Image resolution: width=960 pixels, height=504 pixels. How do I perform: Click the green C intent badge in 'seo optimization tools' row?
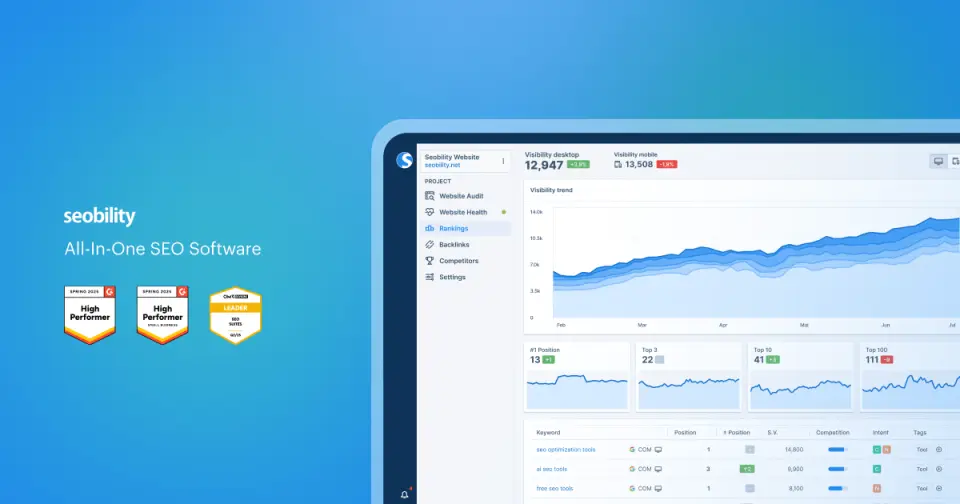(x=877, y=449)
